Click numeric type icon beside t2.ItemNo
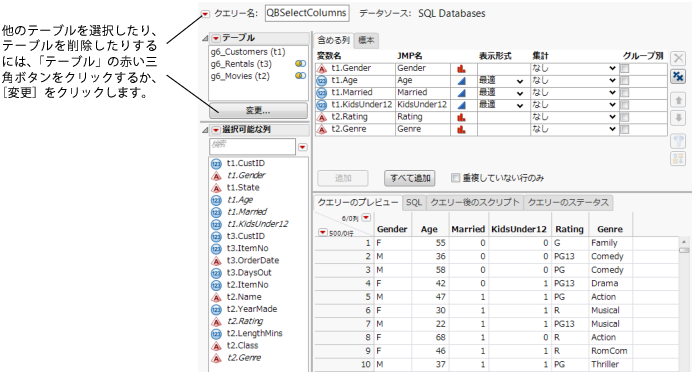The image size is (694, 374). [216, 285]
